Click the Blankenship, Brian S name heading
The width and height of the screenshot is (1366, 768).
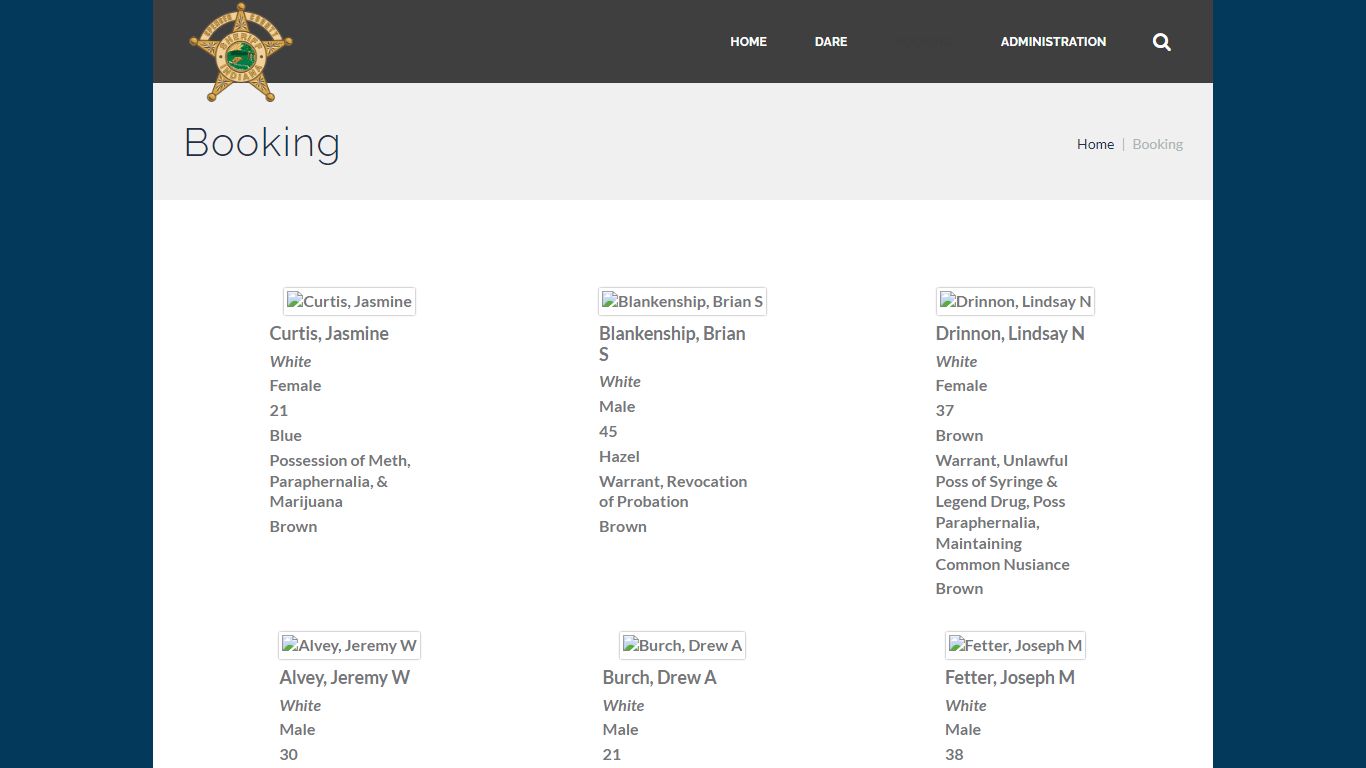(x=672, y=344)
